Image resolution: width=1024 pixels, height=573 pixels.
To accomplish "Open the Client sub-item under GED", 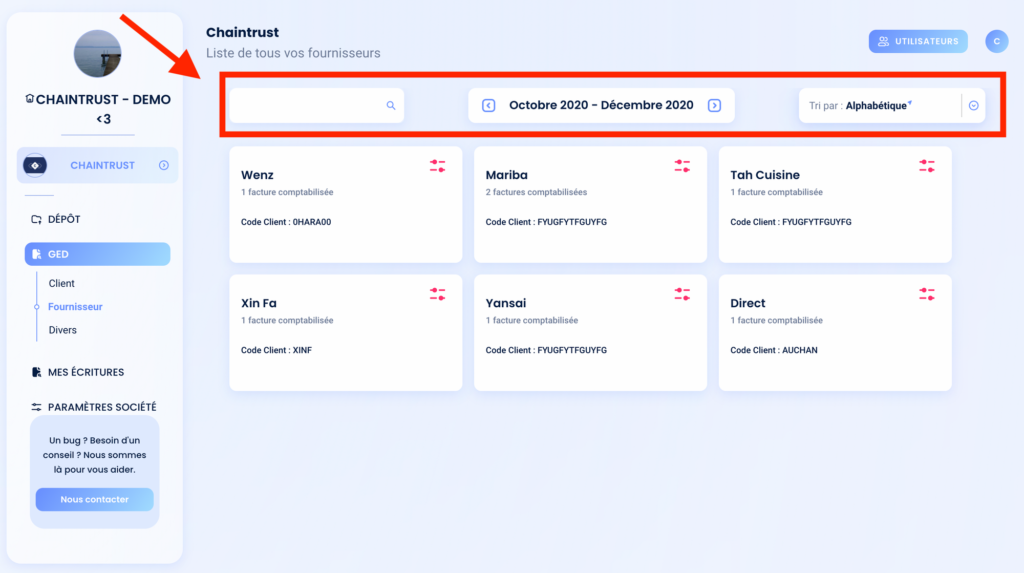I will coord(61,284).
